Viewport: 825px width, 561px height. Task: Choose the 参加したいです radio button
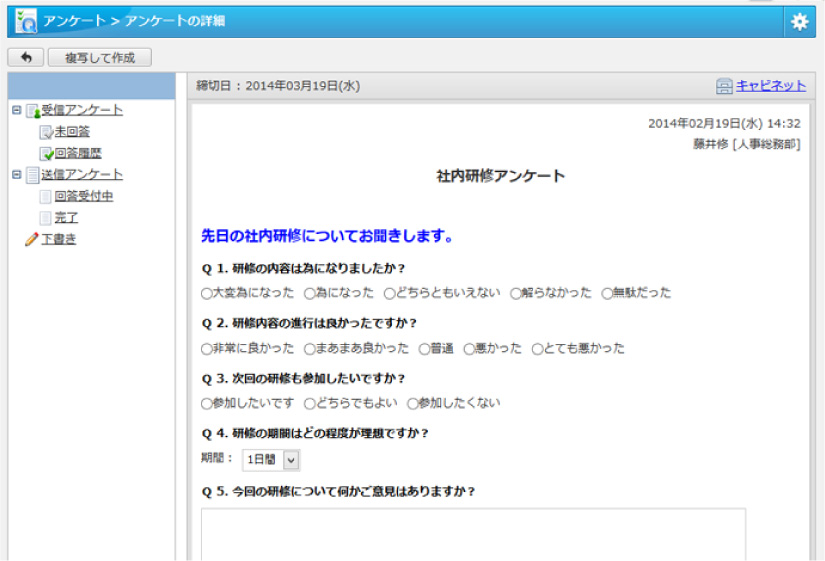click(x=207, y=404)
